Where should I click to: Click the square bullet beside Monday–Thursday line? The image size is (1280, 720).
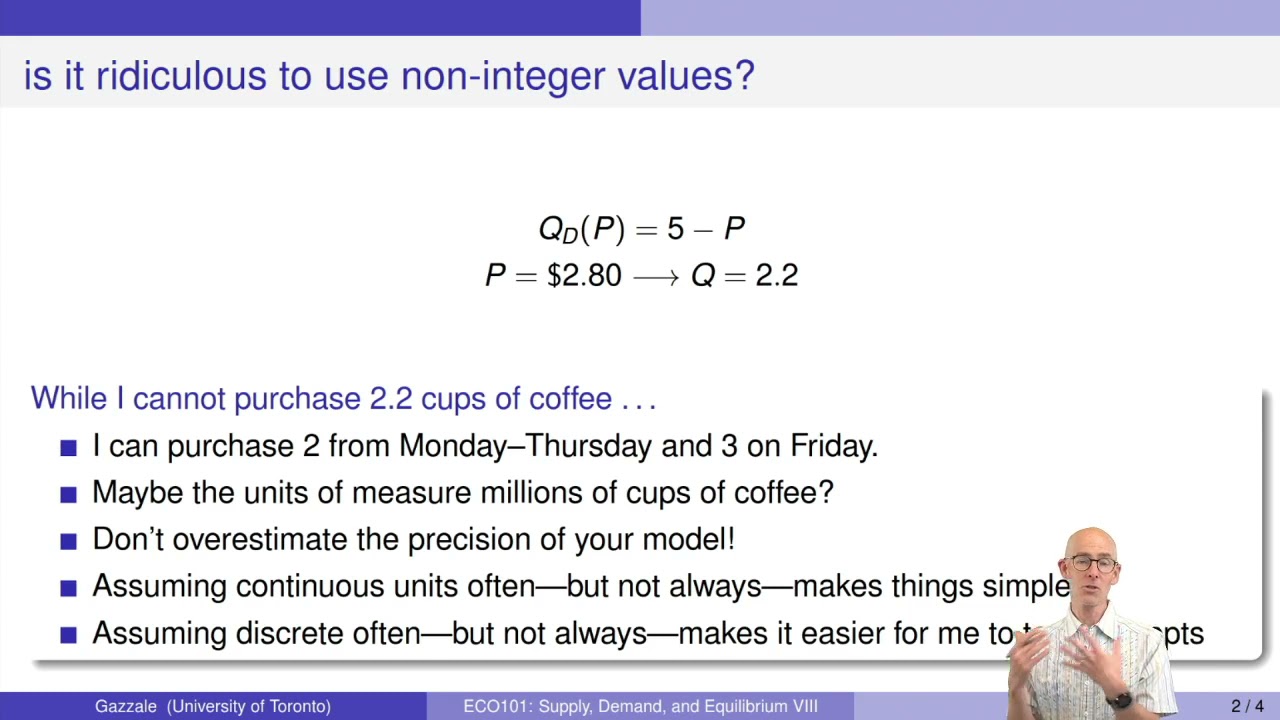click(68, 447)
